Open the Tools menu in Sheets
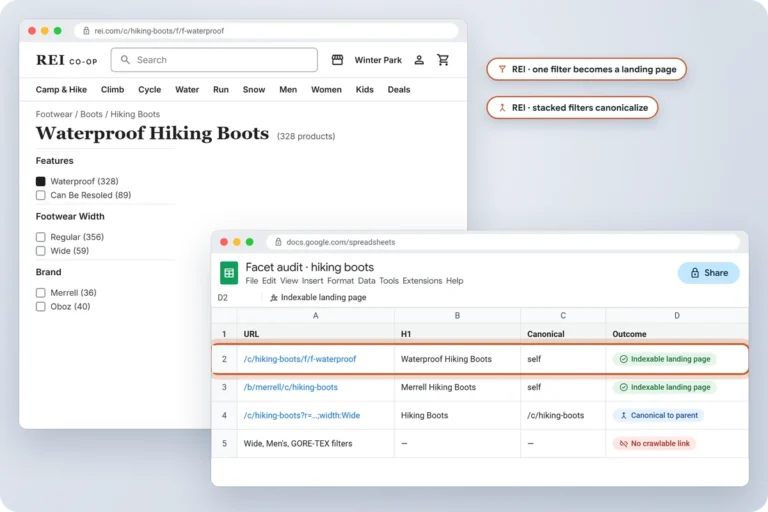 click(389, 281)
